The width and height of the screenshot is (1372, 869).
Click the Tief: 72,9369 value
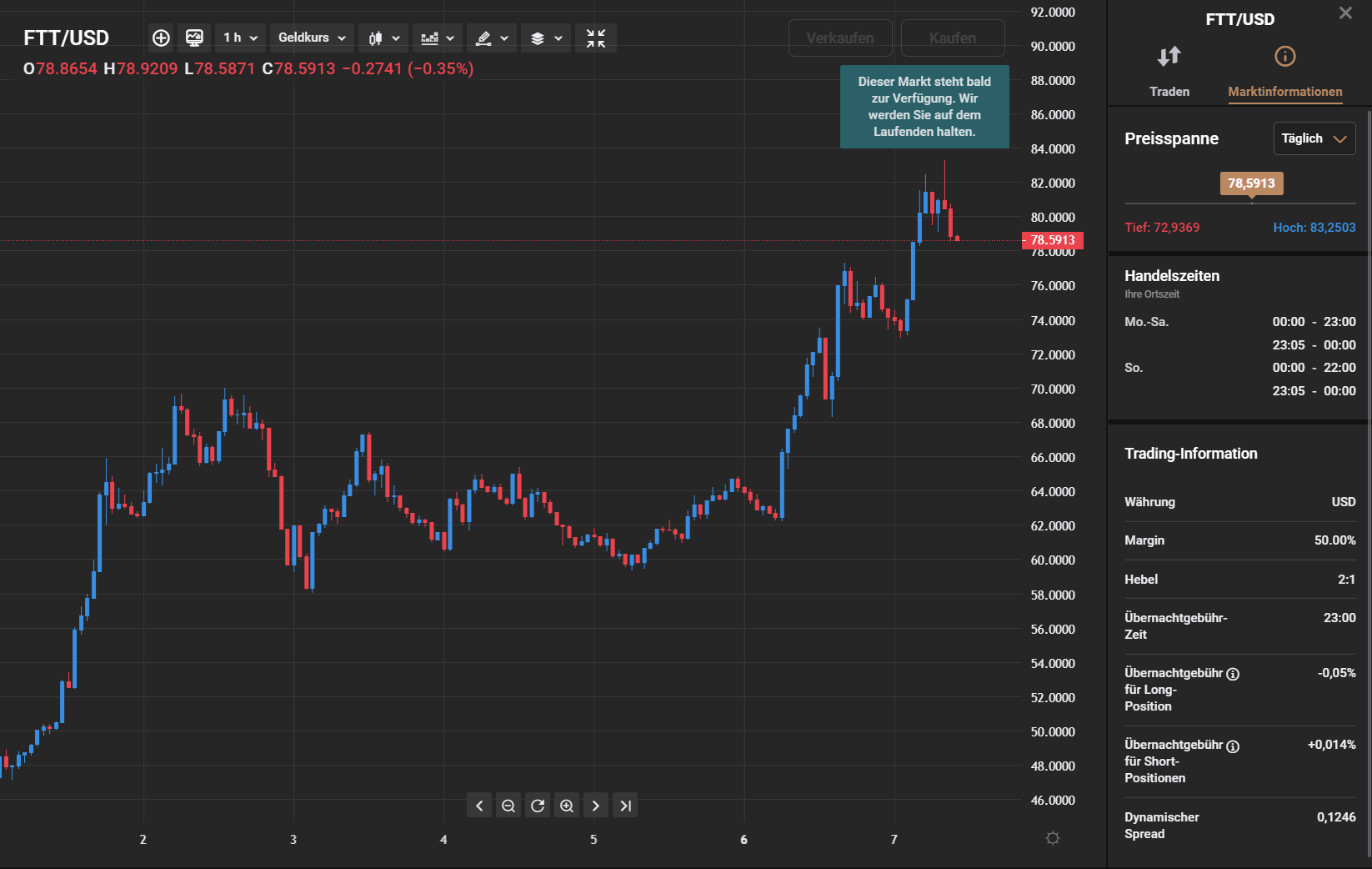1162,228
